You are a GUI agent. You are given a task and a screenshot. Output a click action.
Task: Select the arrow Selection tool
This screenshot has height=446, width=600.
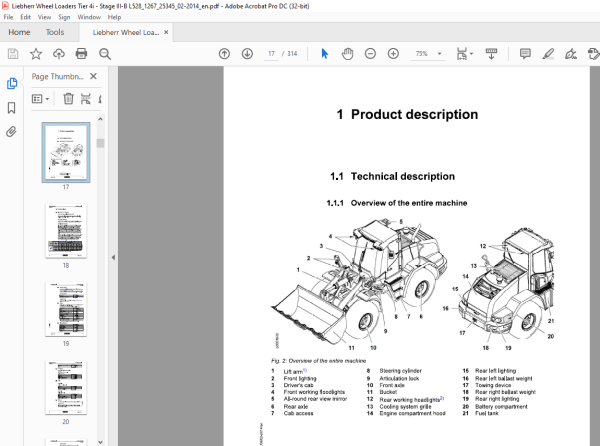324,54
